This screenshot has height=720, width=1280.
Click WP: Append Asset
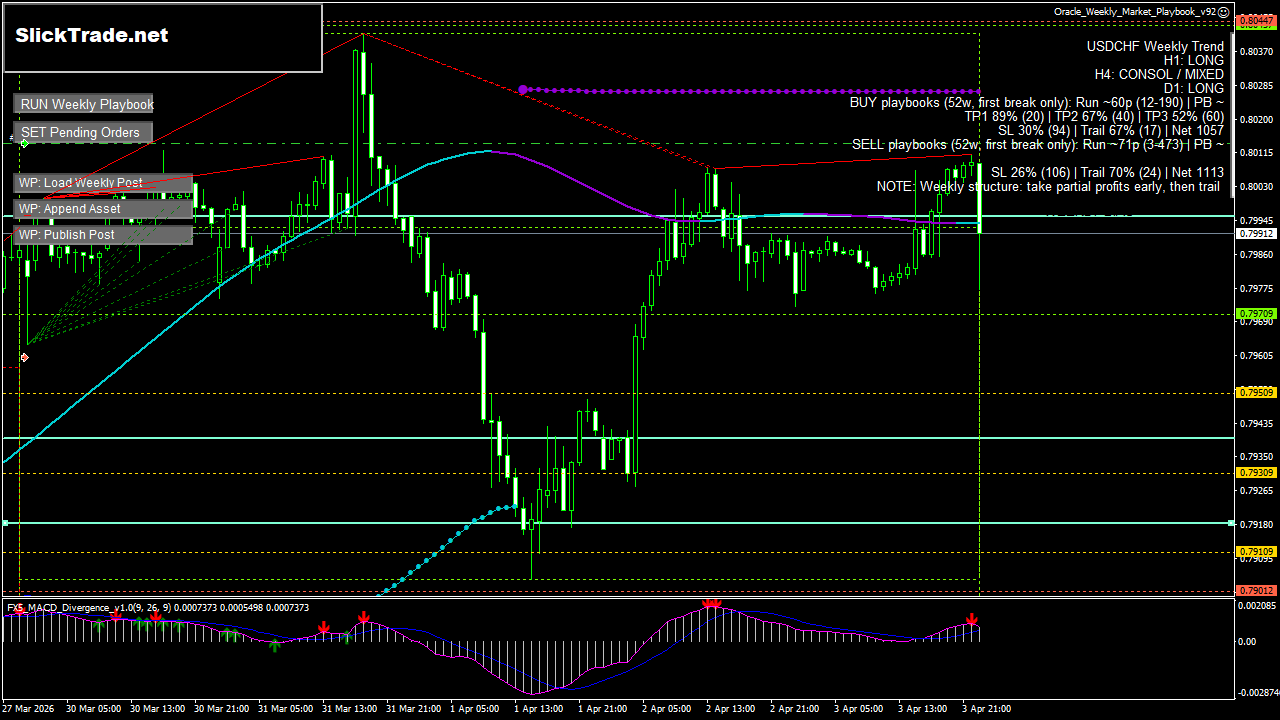pyautogui.click(x=103, y=209)
